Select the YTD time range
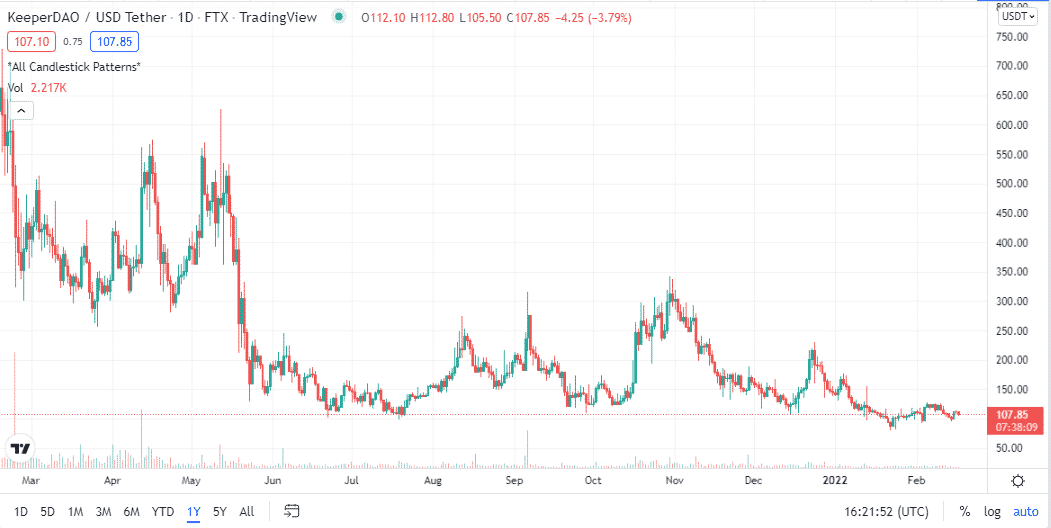The width and height of the screenshot is (1051, 528). click(x=163, y=512)
